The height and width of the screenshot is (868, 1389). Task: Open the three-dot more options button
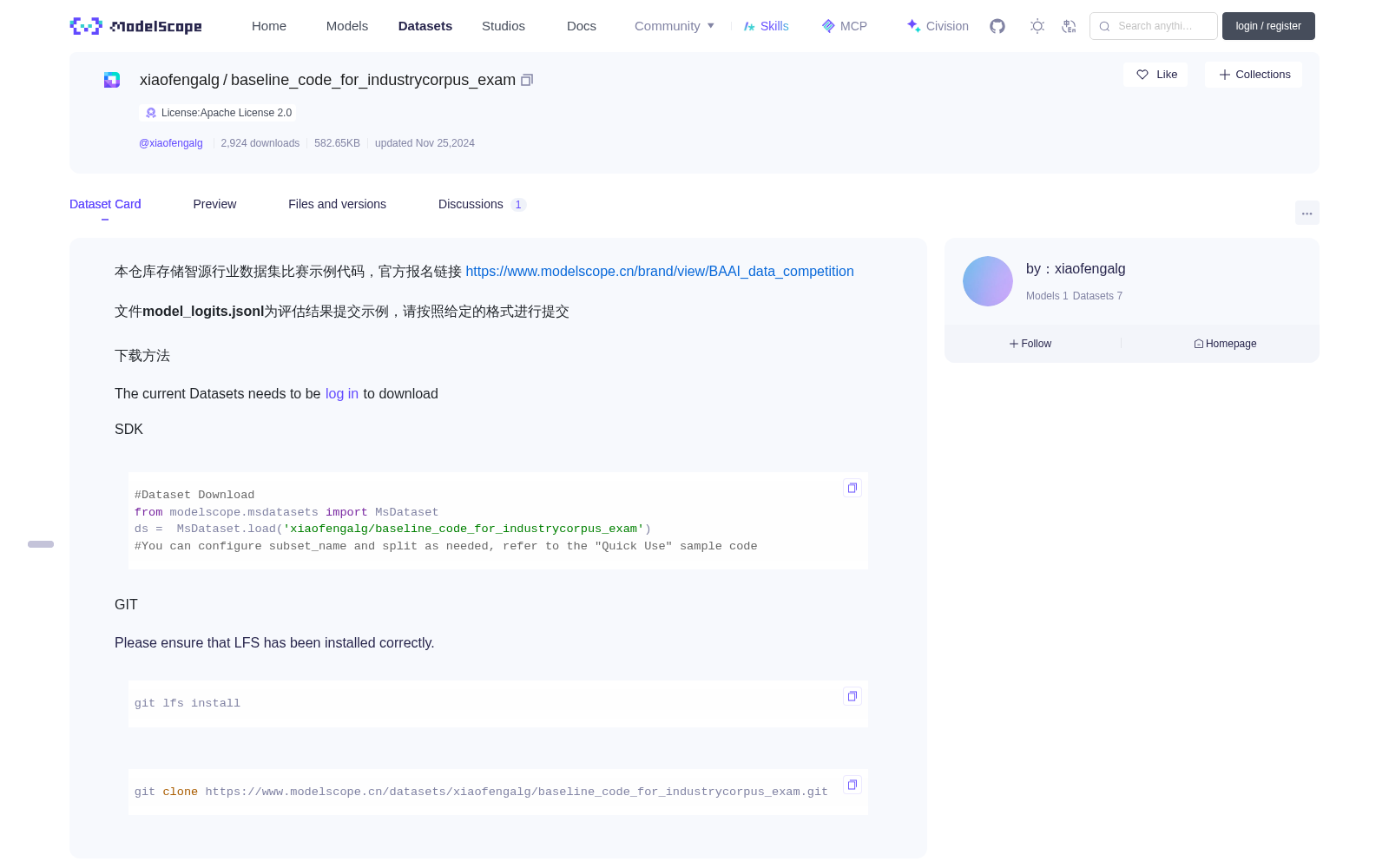click(1307, 213)
